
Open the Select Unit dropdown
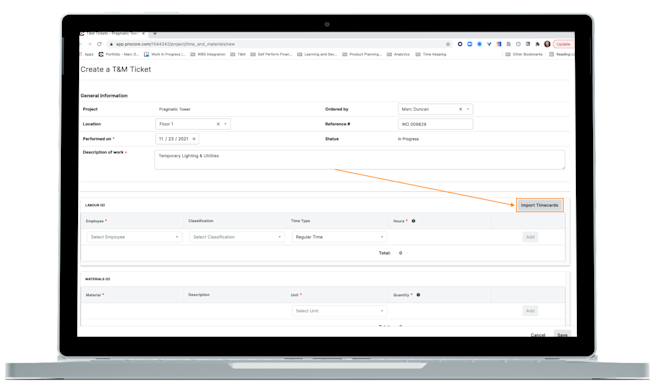(339, 311)
